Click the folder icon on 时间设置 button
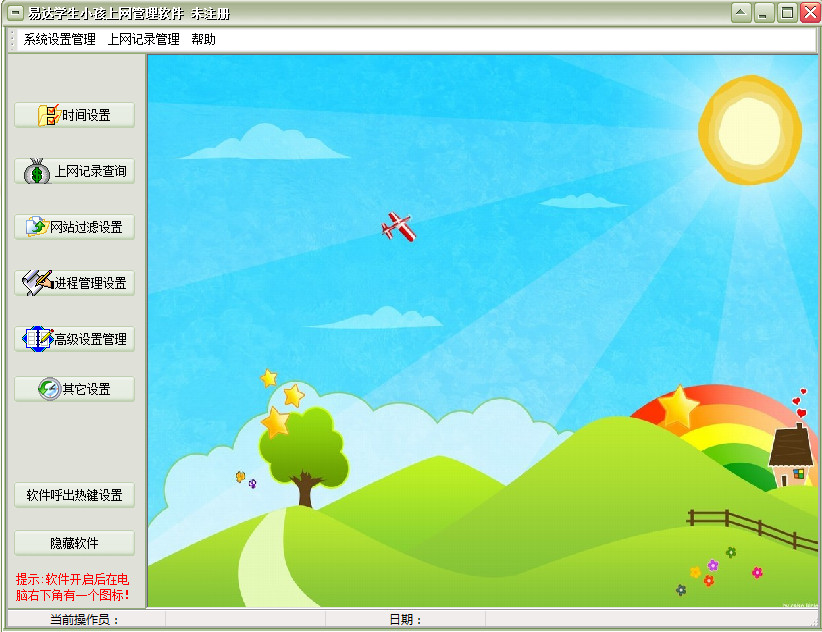822x632 pixels. 49,115
